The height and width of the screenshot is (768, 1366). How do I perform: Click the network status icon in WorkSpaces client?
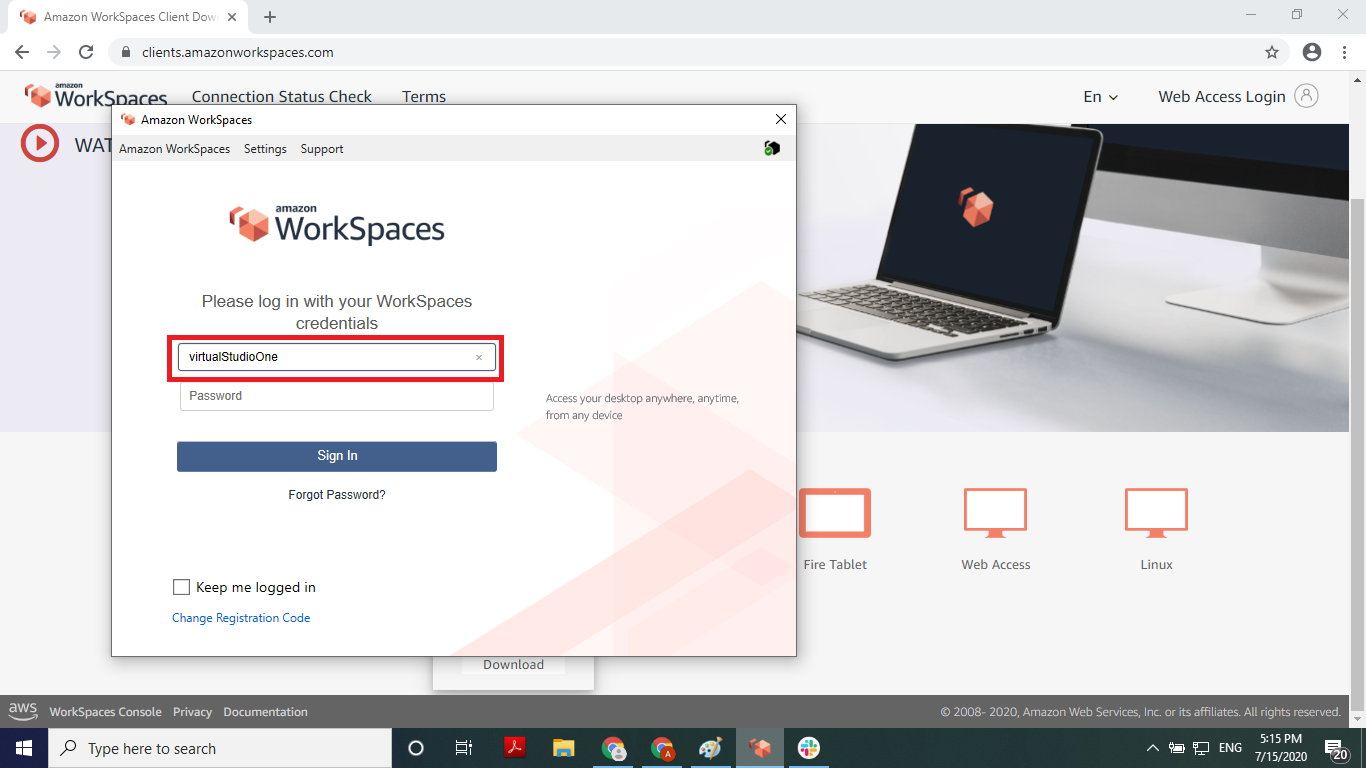point(772,148)
